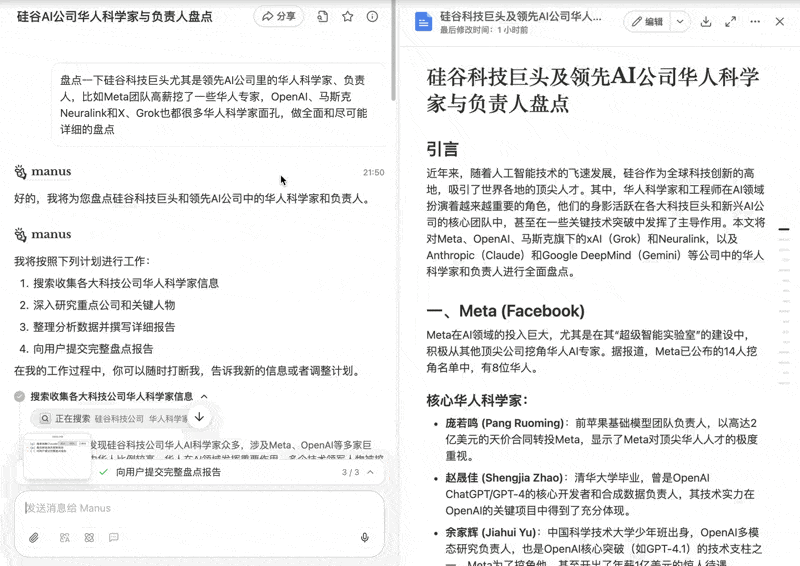Click the conversation title 硅谷AI公司华人科学家与负责人盘点

click(x=114, y=16)
